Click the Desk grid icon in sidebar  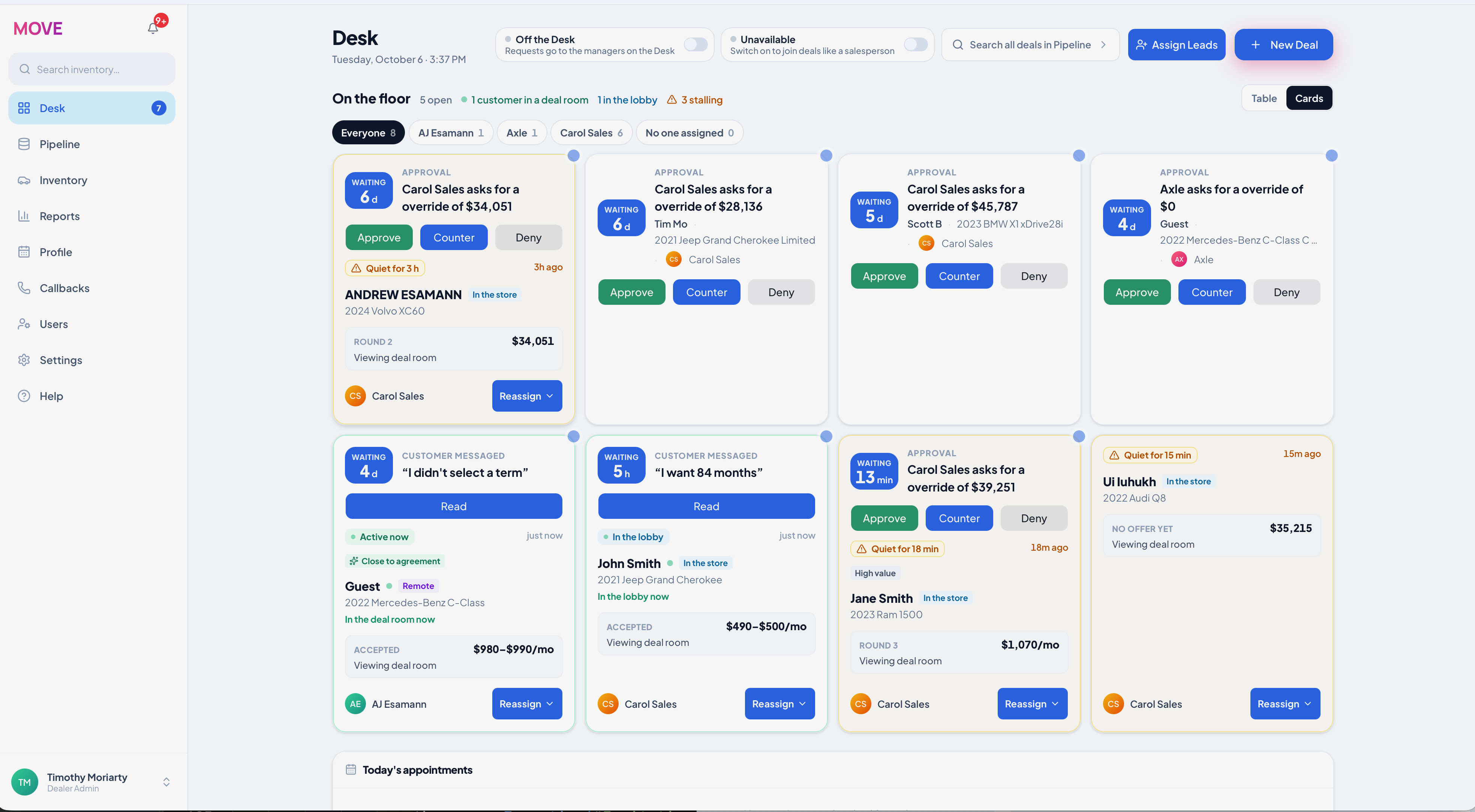(24, 108)
